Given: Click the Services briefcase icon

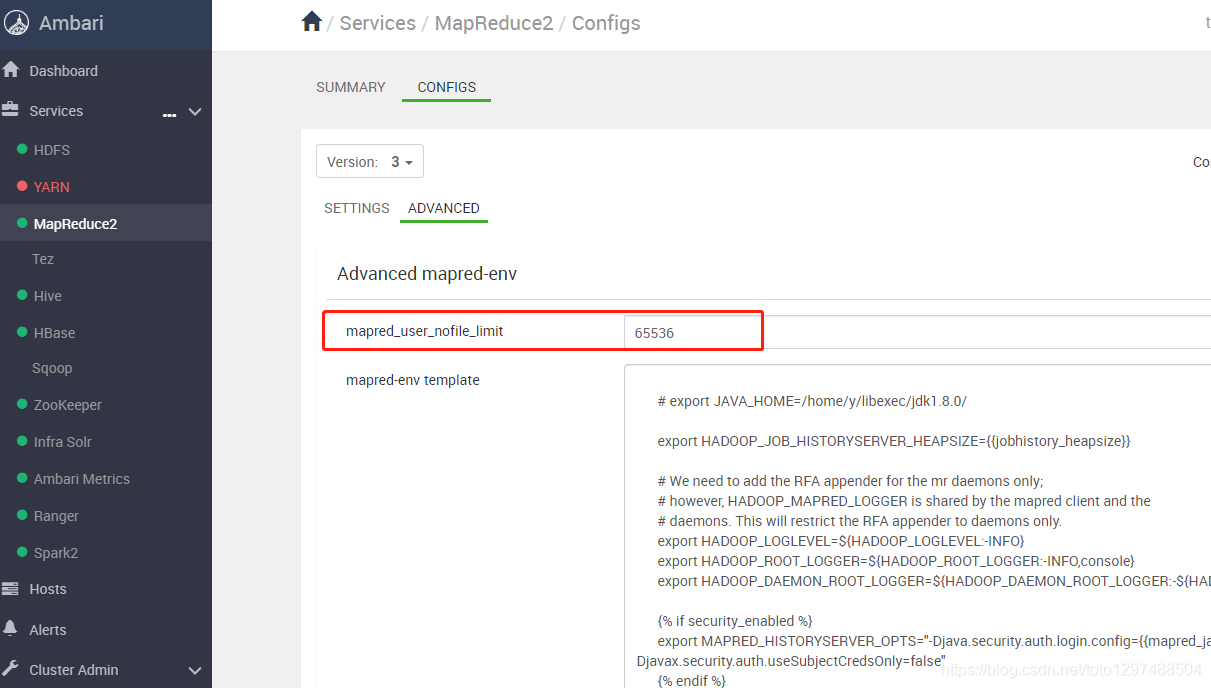Looking at the screenshot, I should point(11,110).
